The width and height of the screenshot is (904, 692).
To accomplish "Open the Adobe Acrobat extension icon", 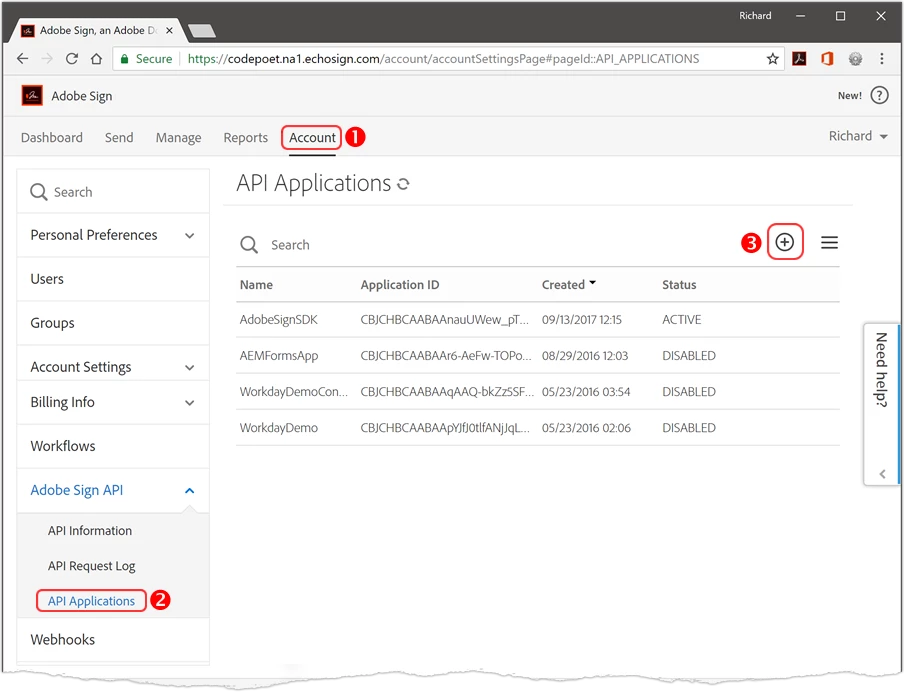I will pyautogui.click(x=799, y=59).
